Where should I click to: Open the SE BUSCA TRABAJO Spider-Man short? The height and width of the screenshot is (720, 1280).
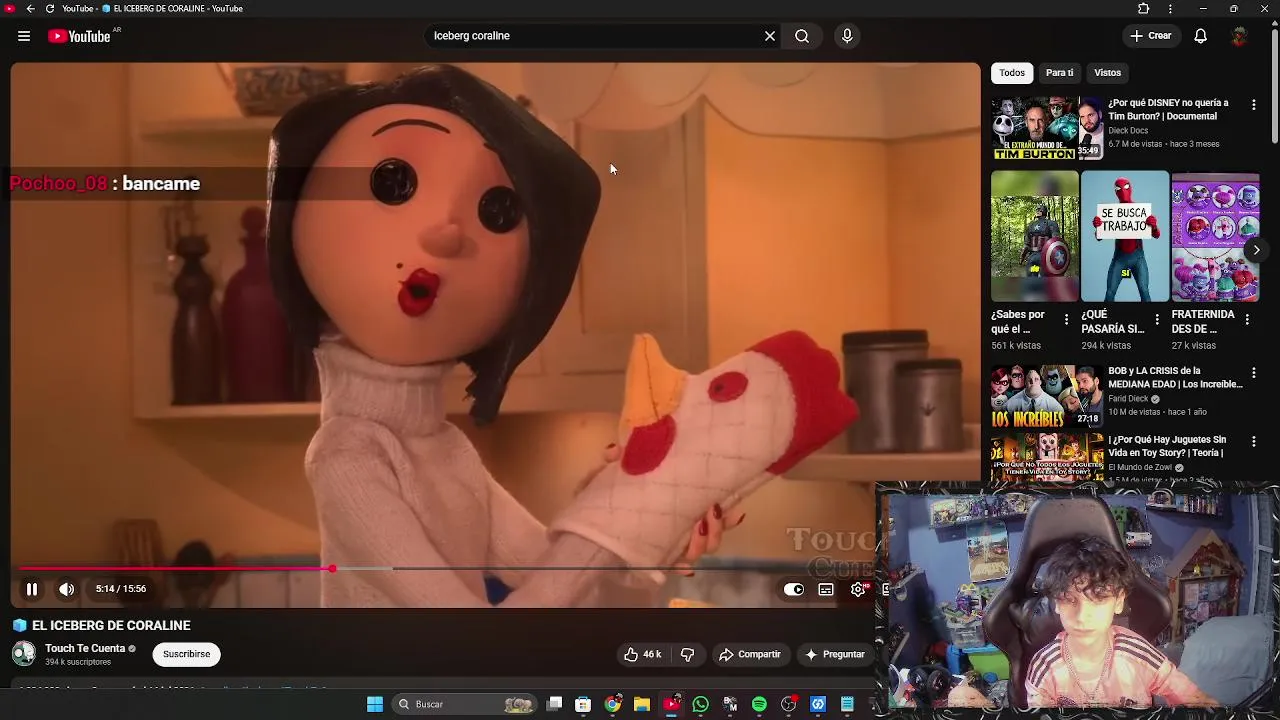(1125, 236)
